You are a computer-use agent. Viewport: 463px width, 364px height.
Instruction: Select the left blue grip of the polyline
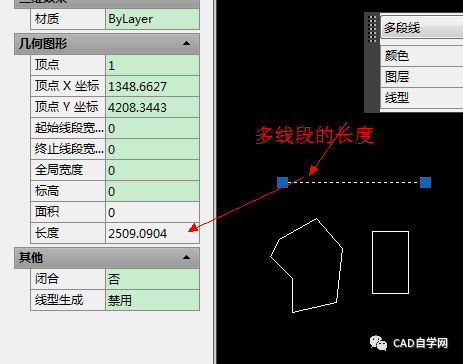[283, 182]
